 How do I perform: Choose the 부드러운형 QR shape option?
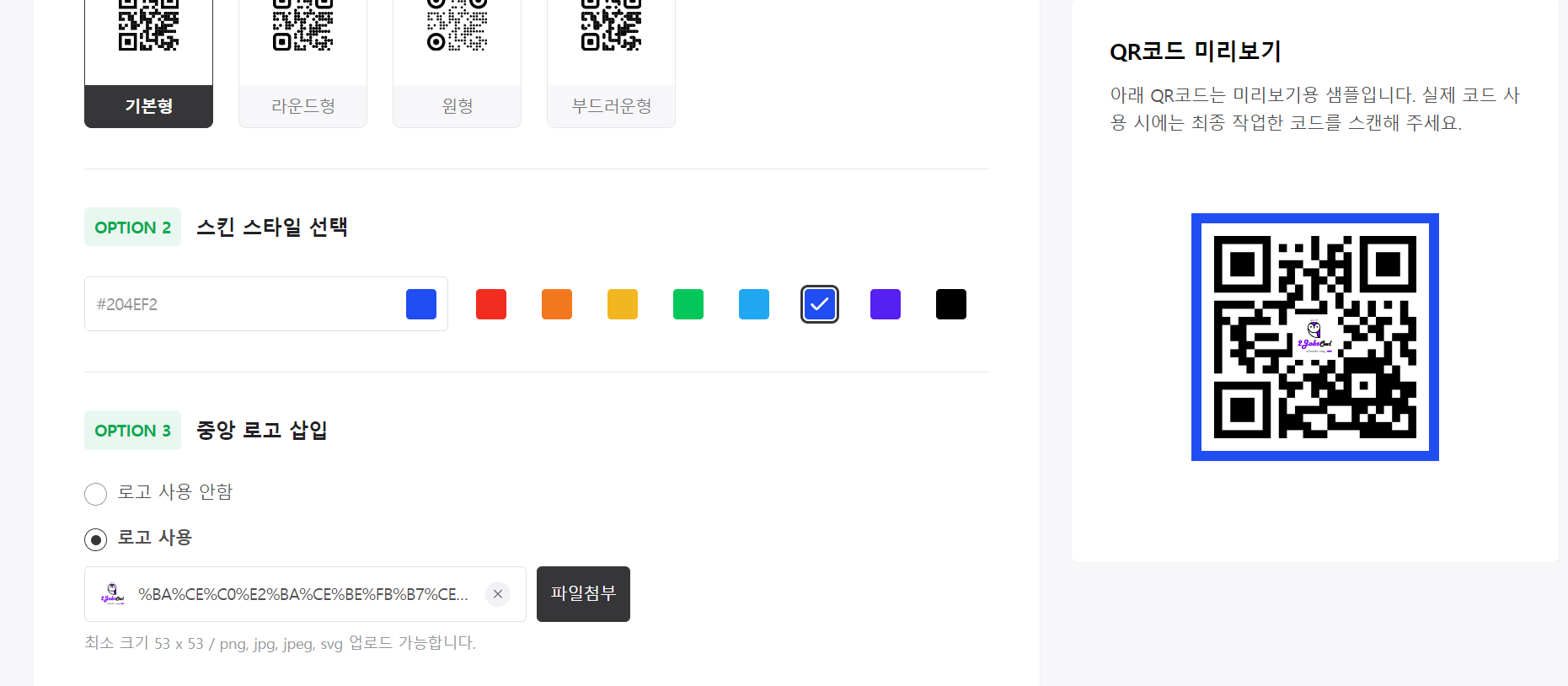pos(611,63)
